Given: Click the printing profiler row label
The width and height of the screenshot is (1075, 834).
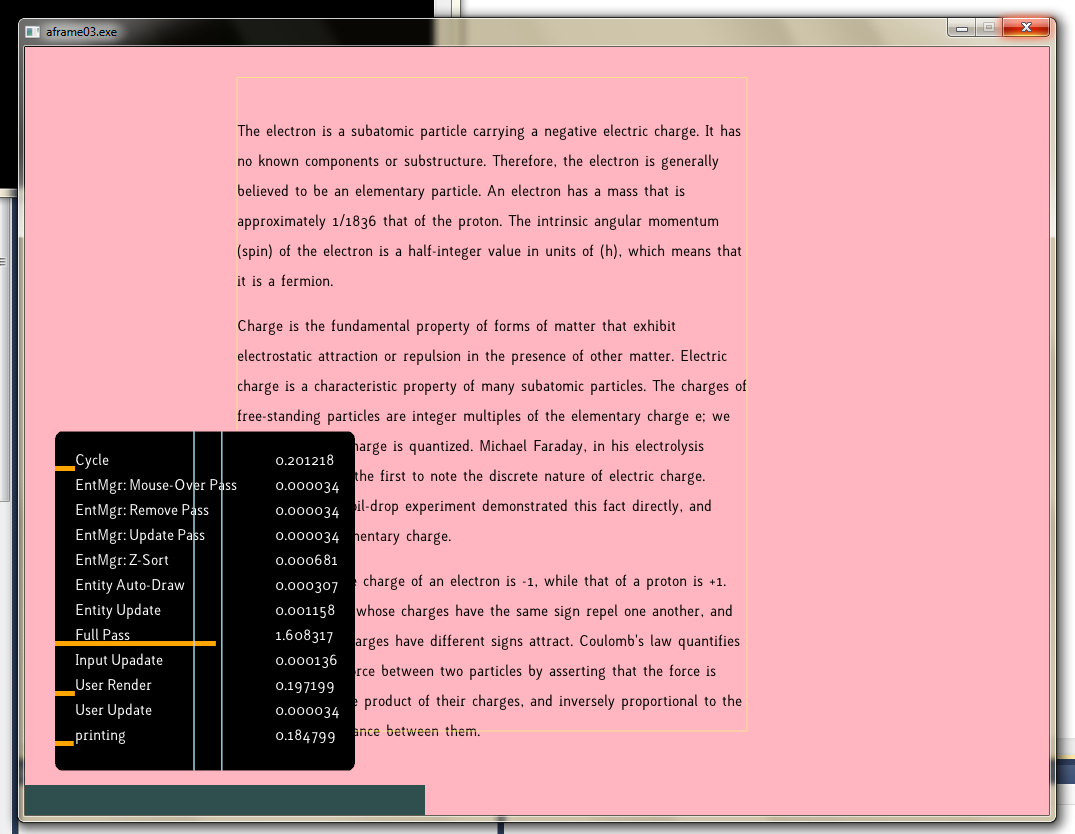Looking at the screenshot, I should (101, 735).
